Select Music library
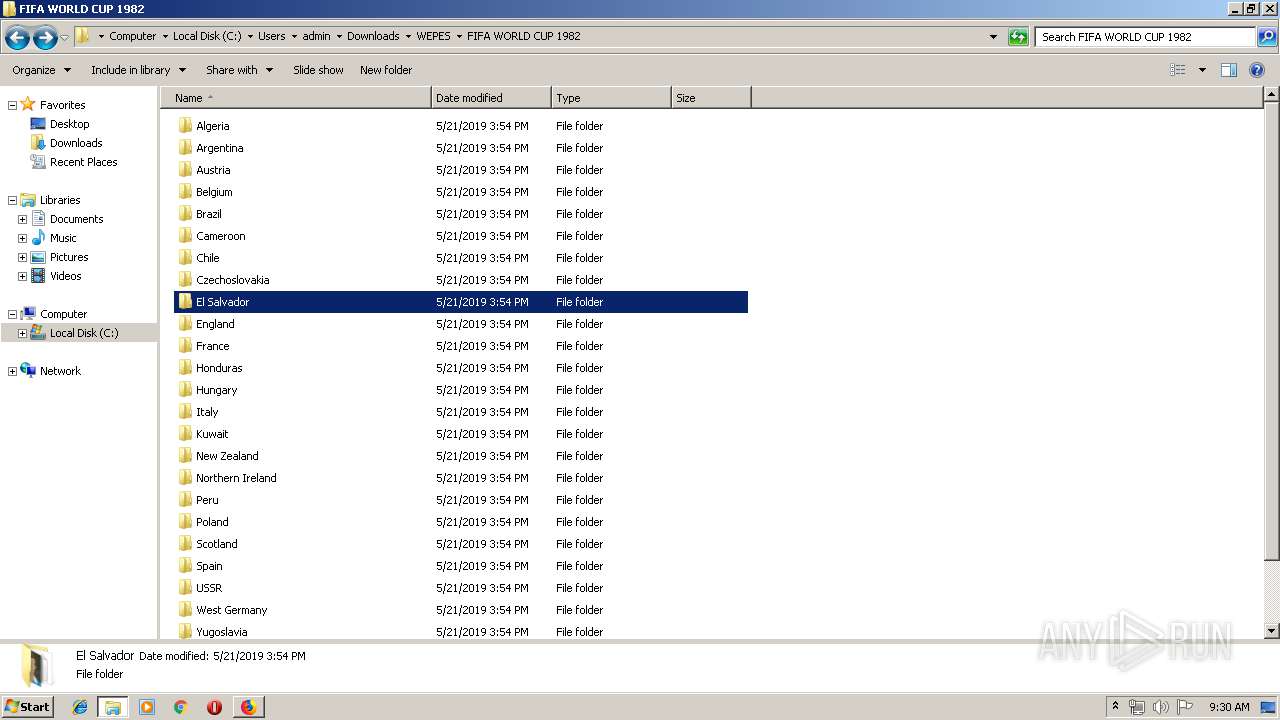 point(63,238)
